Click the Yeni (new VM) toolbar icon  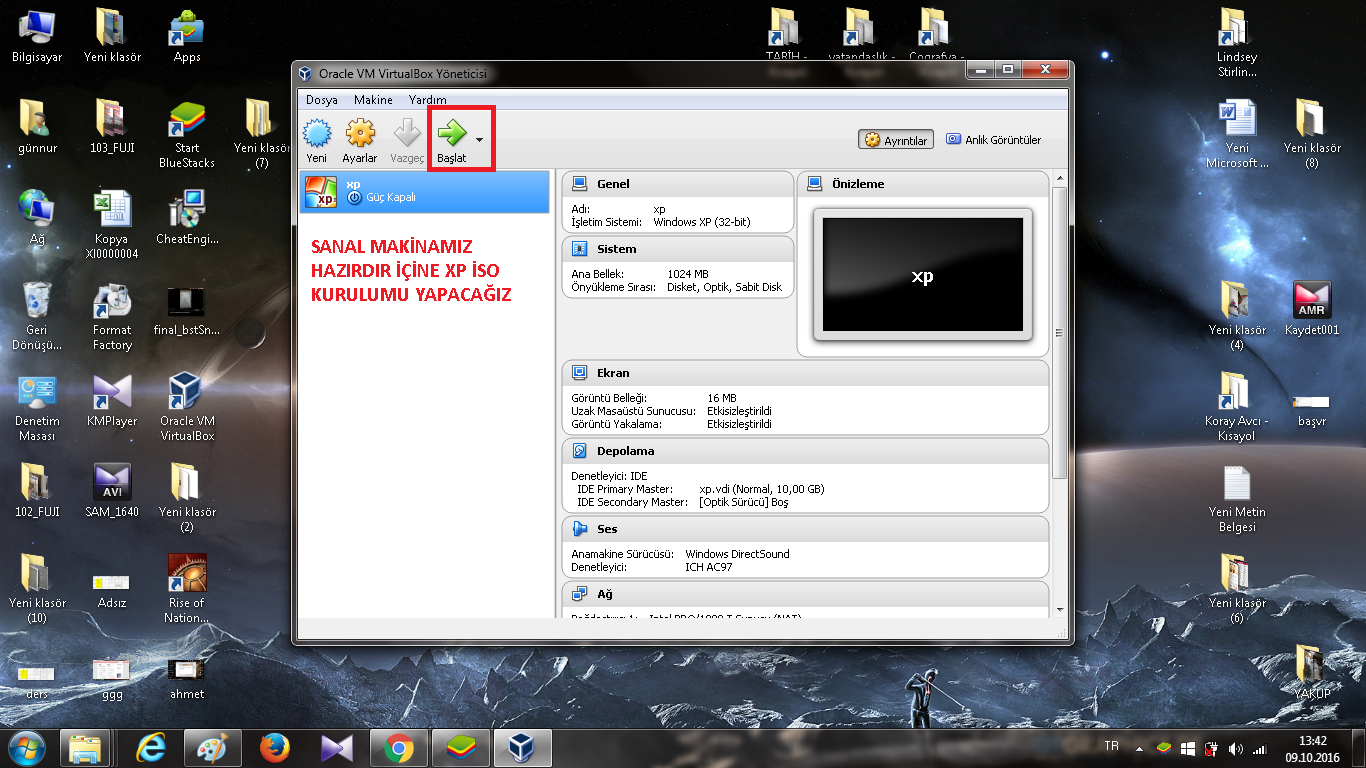[317, 140]
